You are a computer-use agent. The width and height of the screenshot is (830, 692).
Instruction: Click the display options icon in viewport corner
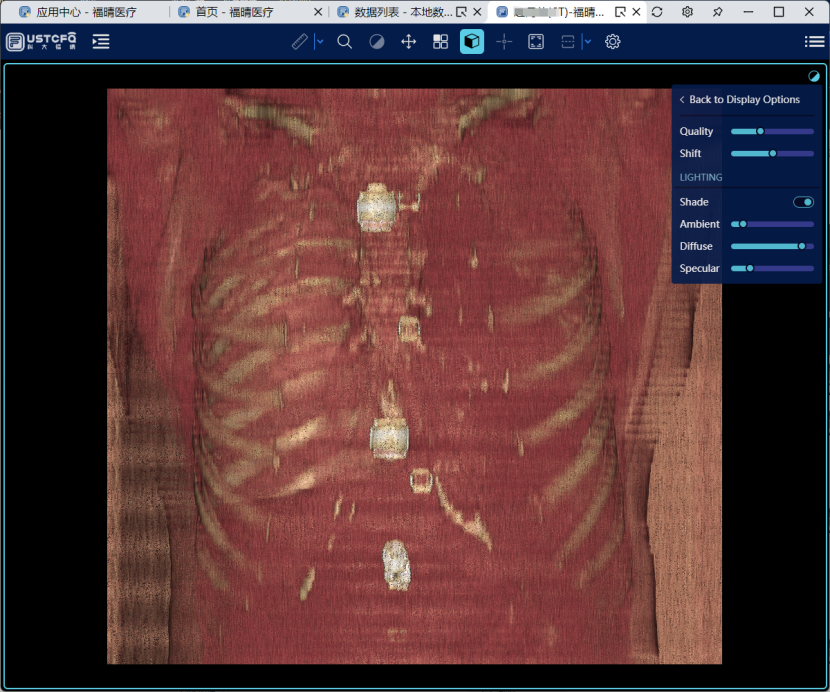pyautogui.click(x=814, y=76)
